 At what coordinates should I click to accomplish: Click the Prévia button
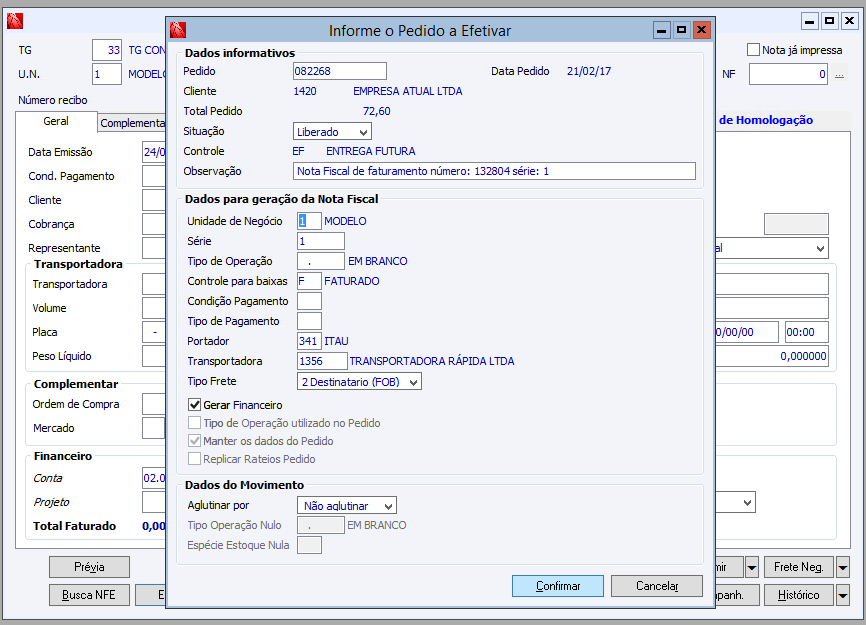[89, 567]
